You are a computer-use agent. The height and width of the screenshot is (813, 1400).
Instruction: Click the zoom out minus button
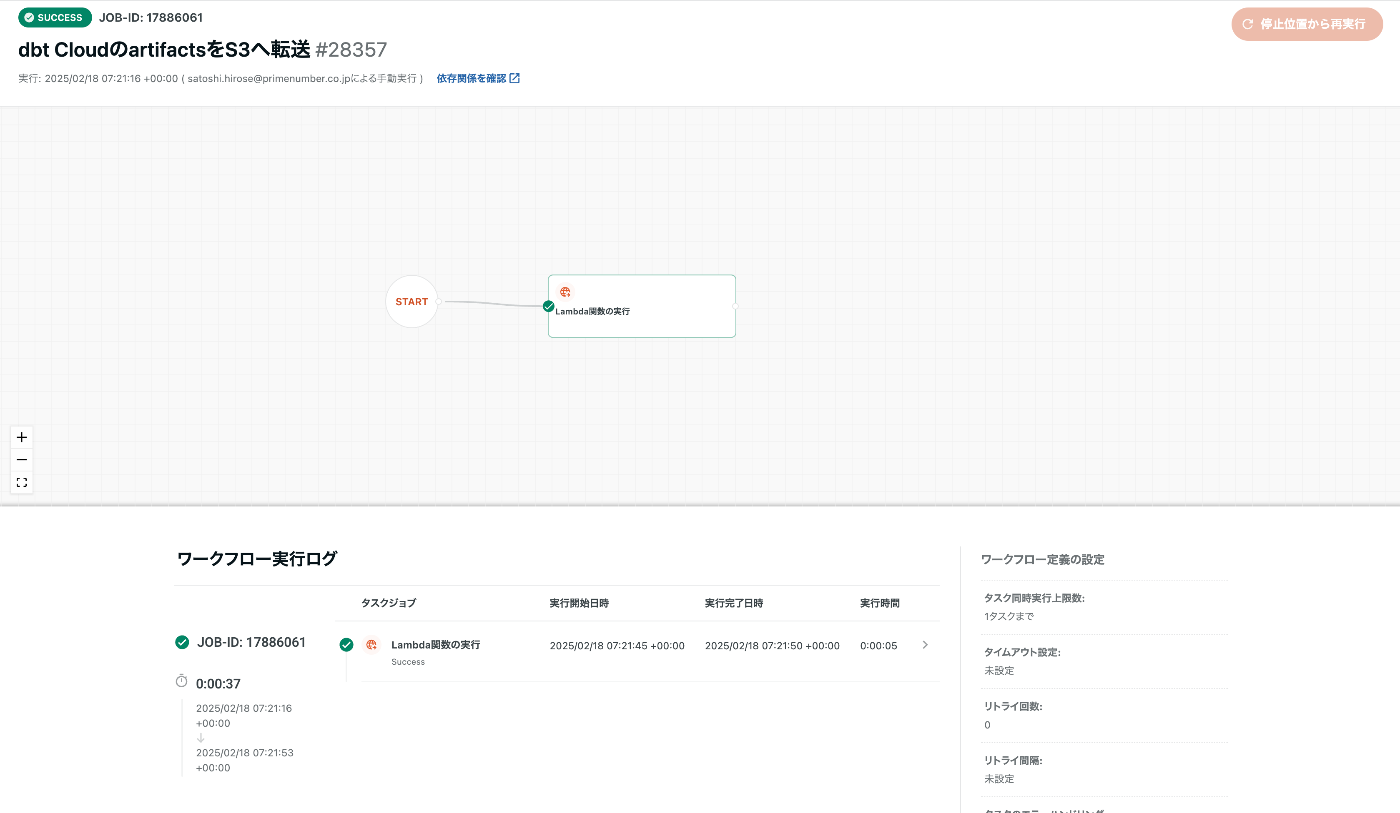tap(22, 460)
